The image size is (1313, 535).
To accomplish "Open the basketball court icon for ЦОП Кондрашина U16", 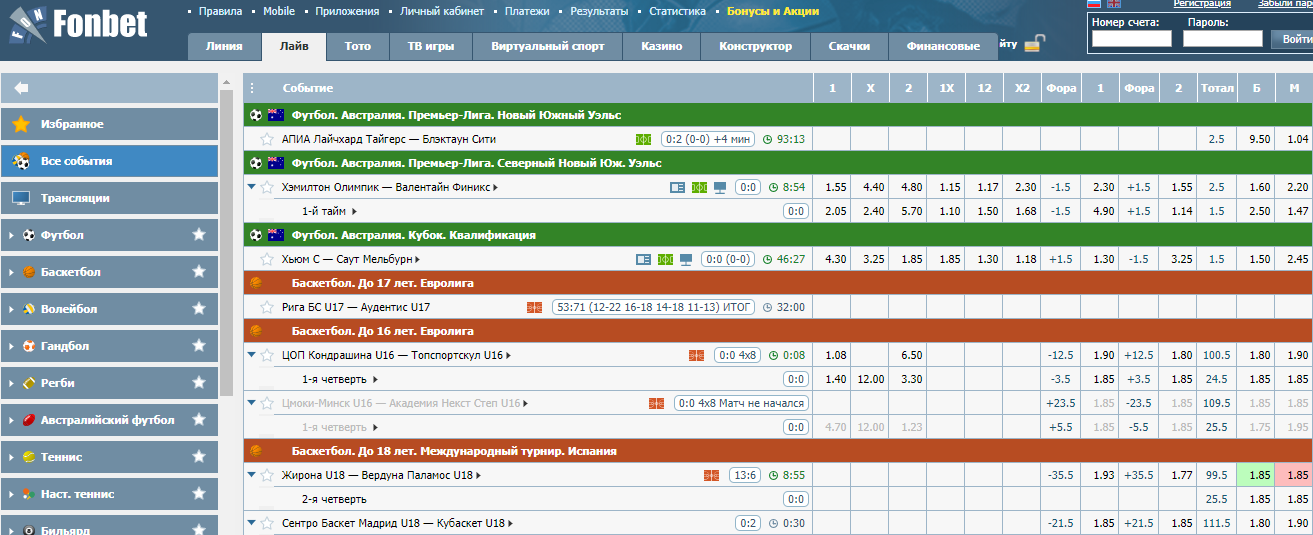I will [696, 355].
